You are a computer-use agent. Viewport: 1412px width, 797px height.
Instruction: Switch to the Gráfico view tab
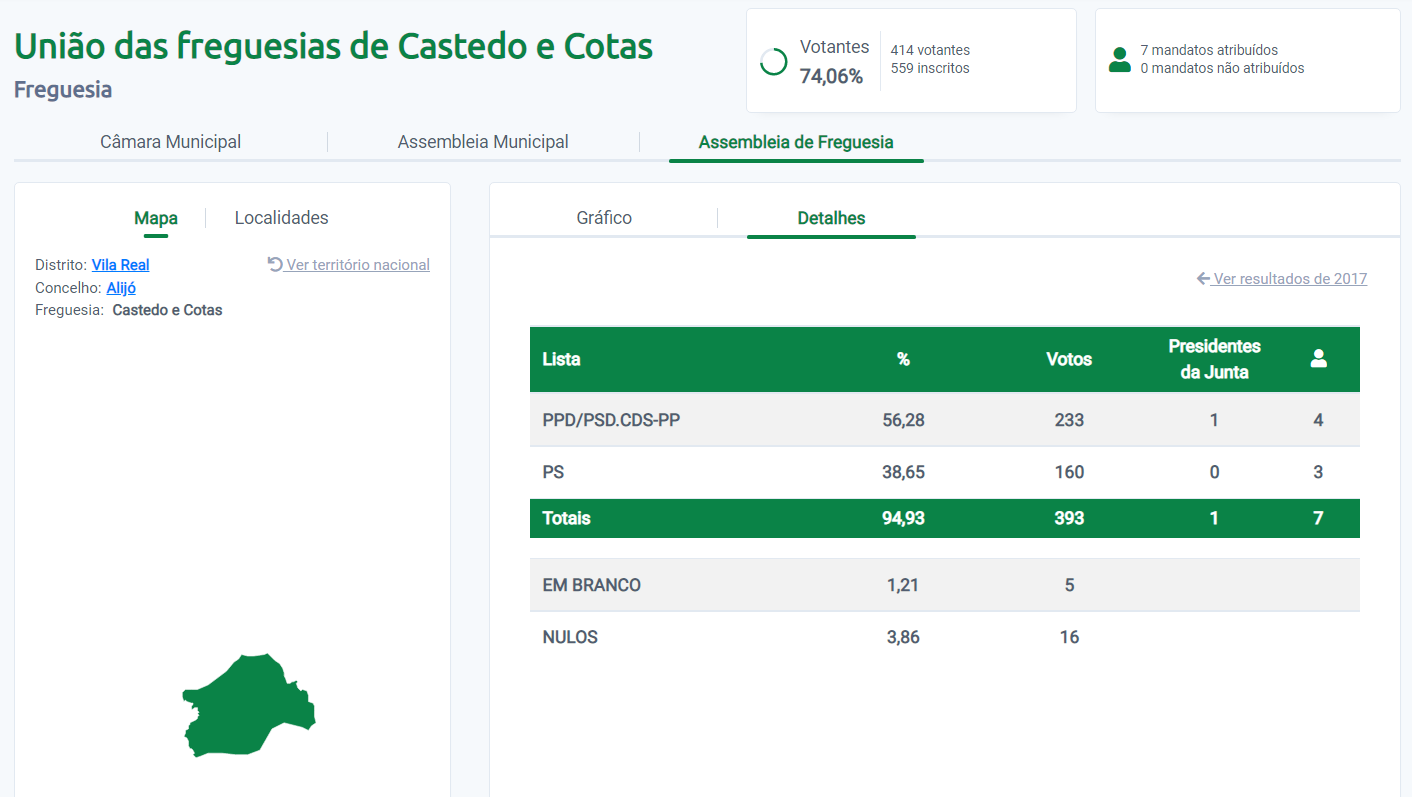[x=604, y=218]
